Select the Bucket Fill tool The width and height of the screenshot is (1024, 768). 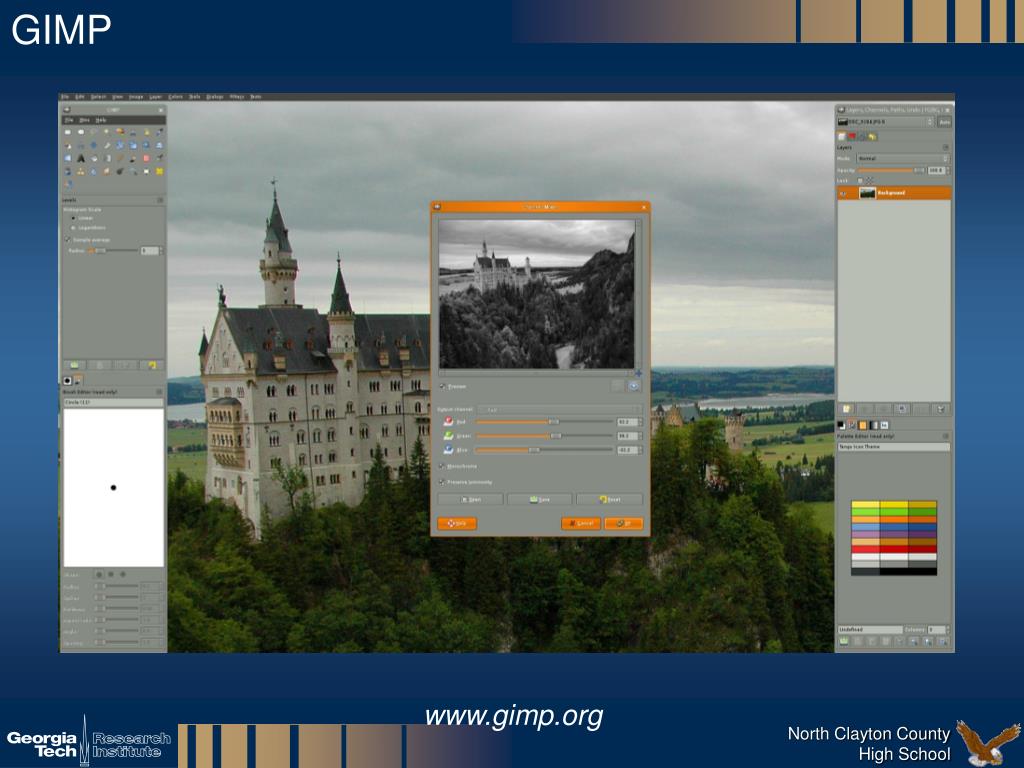click(x=93, y=158)
